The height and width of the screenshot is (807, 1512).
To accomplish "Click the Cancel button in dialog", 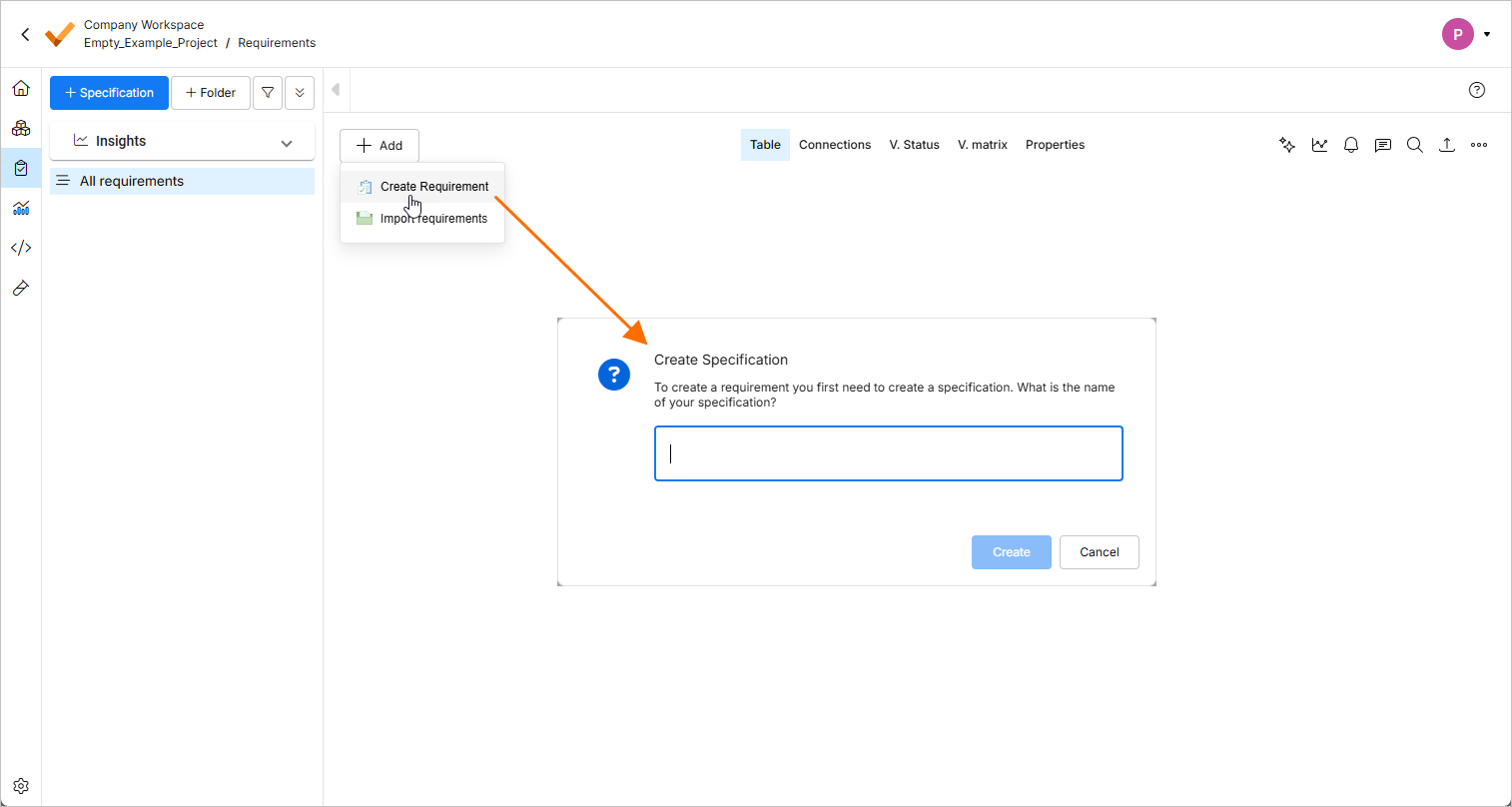I will coord(1100,552).
